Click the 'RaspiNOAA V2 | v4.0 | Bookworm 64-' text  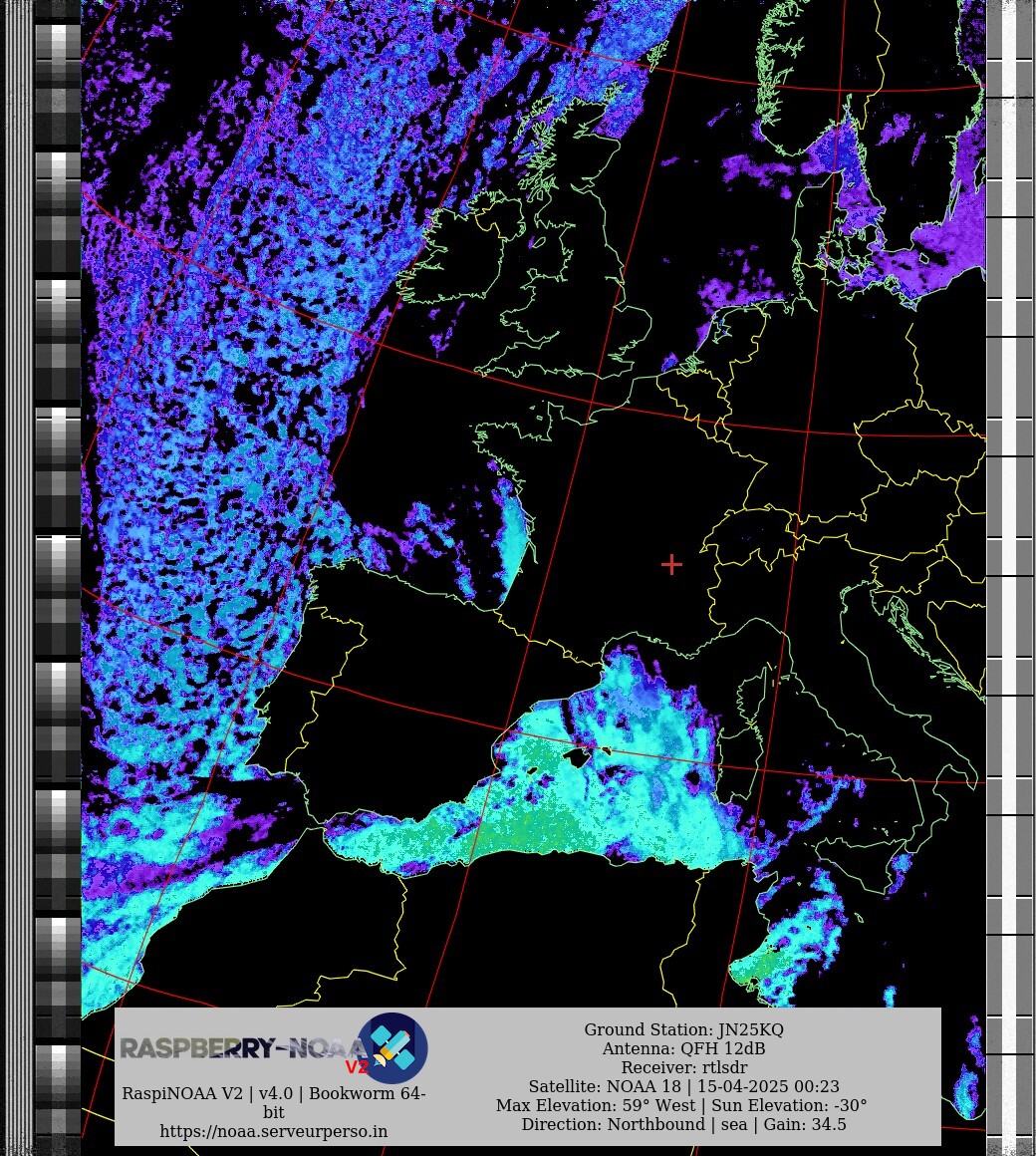click(273, 1093)
